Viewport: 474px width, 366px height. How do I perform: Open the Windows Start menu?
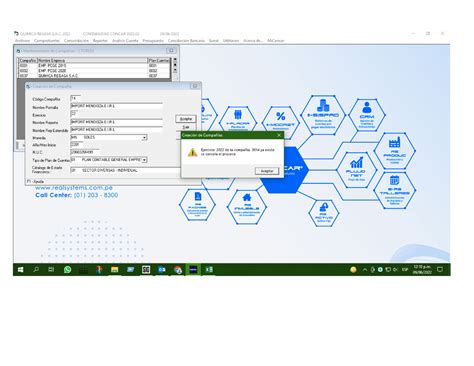point(20,269)
